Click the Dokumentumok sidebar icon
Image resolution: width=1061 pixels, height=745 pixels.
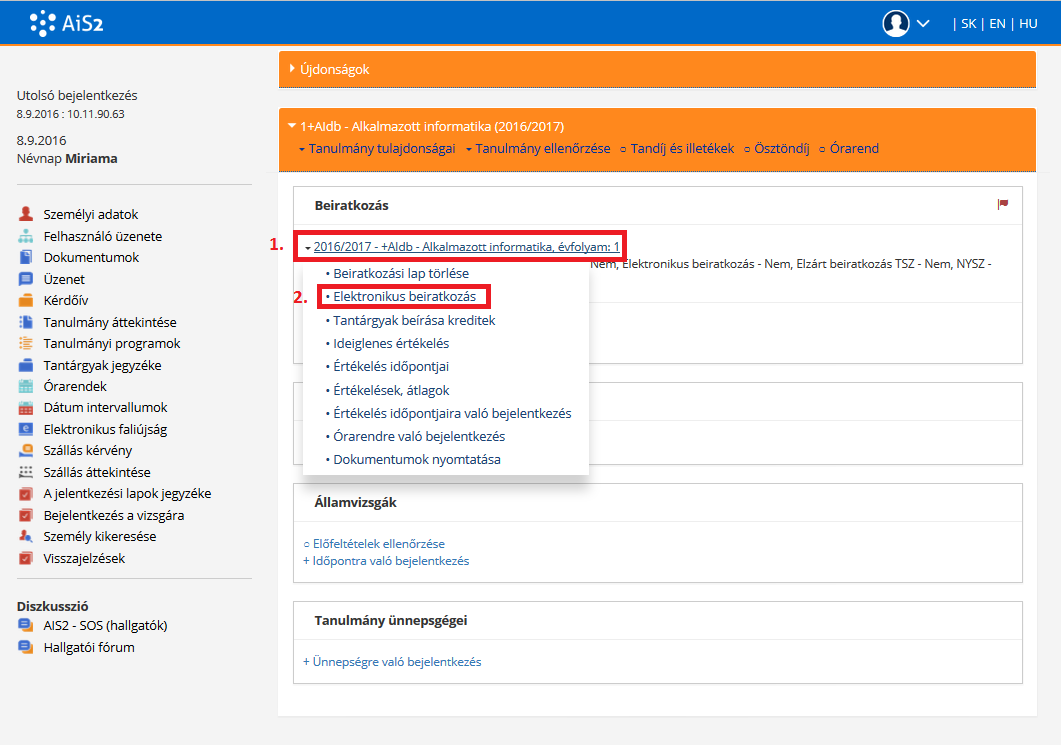point(26,258)
